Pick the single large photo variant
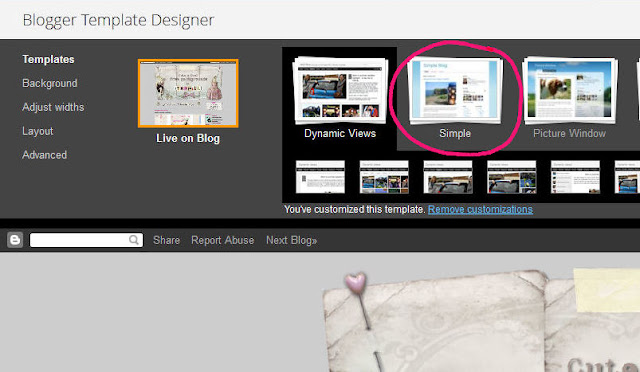 pos(448,176)
